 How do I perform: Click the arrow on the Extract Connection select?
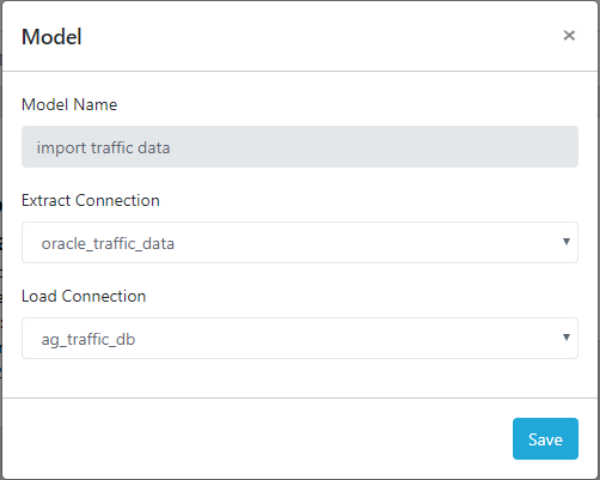566,242
